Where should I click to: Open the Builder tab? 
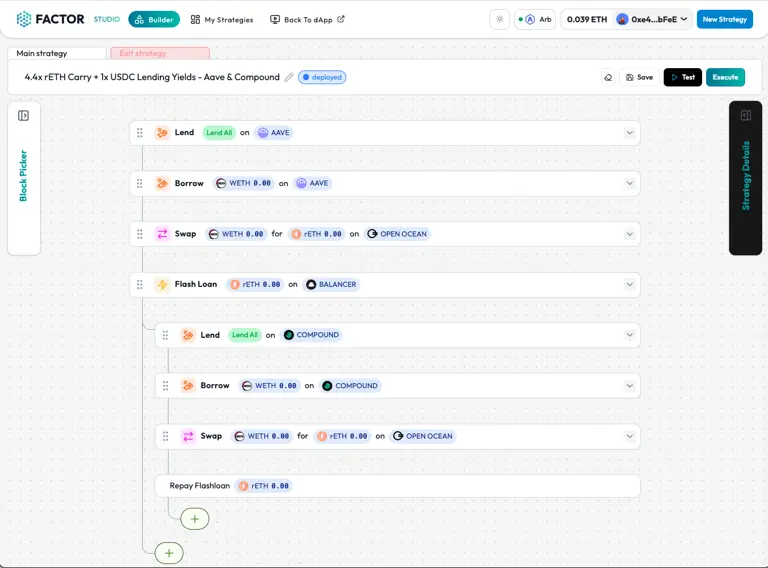pyautogui.click(x=154, y=20)
